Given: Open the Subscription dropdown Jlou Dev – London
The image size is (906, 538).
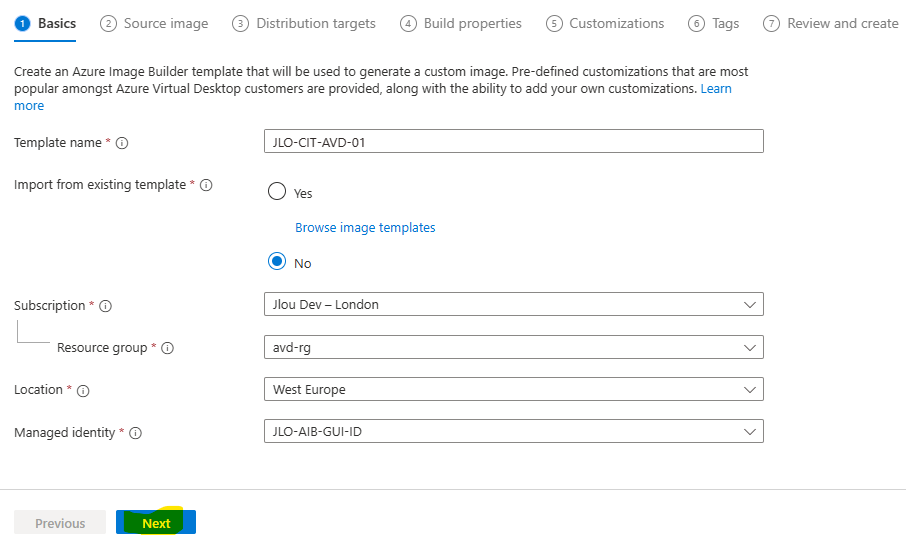Looking at the screenshot, I should click(514, 304).
